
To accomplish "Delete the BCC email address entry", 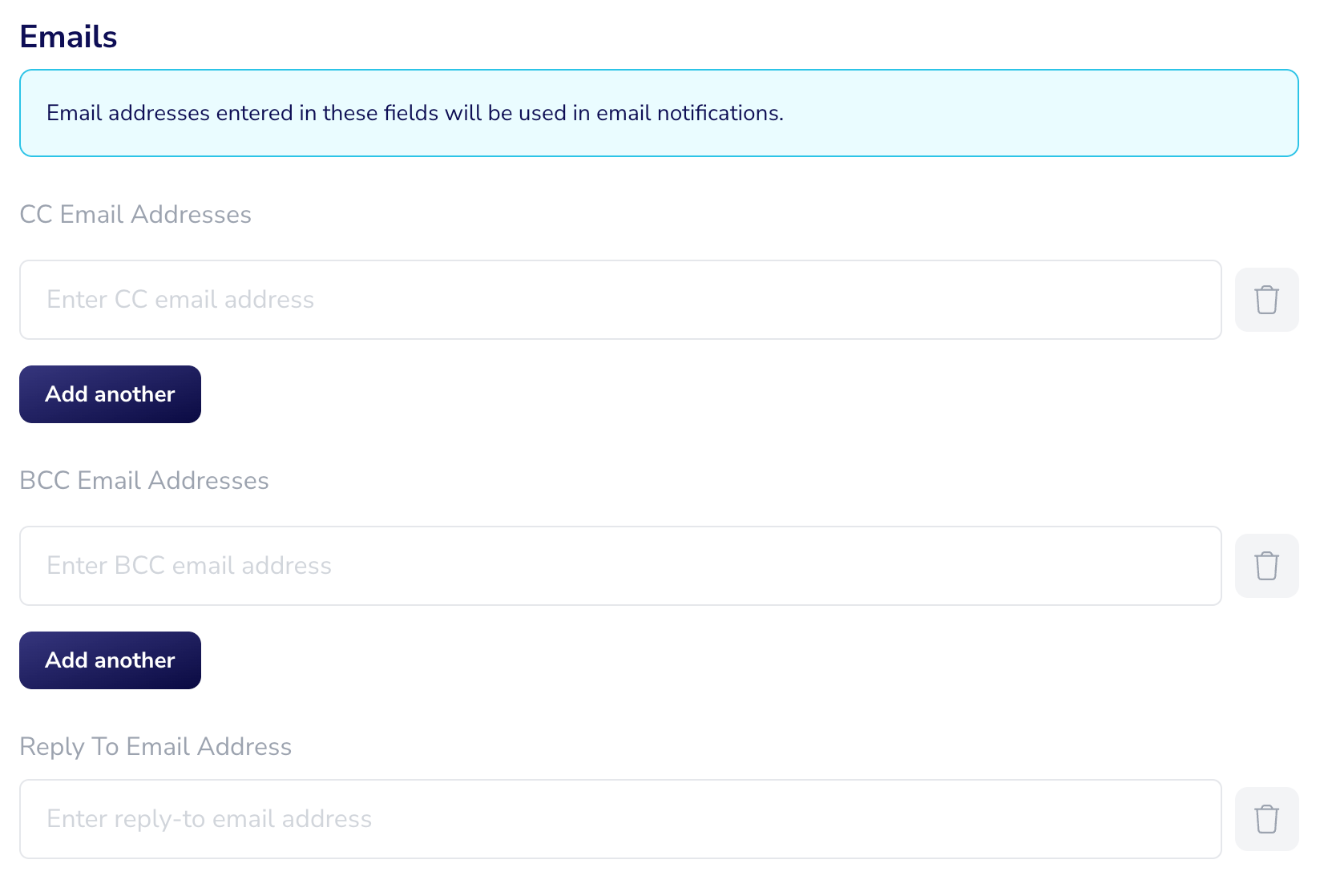I will [1266, 566].
